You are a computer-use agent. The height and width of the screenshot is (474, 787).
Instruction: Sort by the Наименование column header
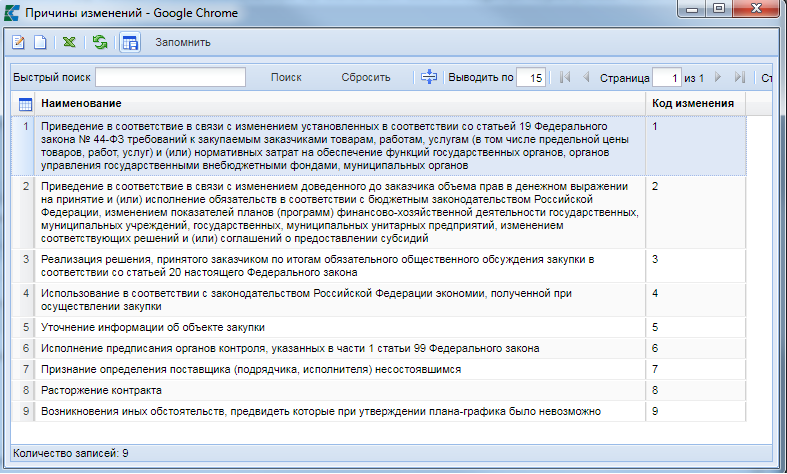[x=340, y=104]
